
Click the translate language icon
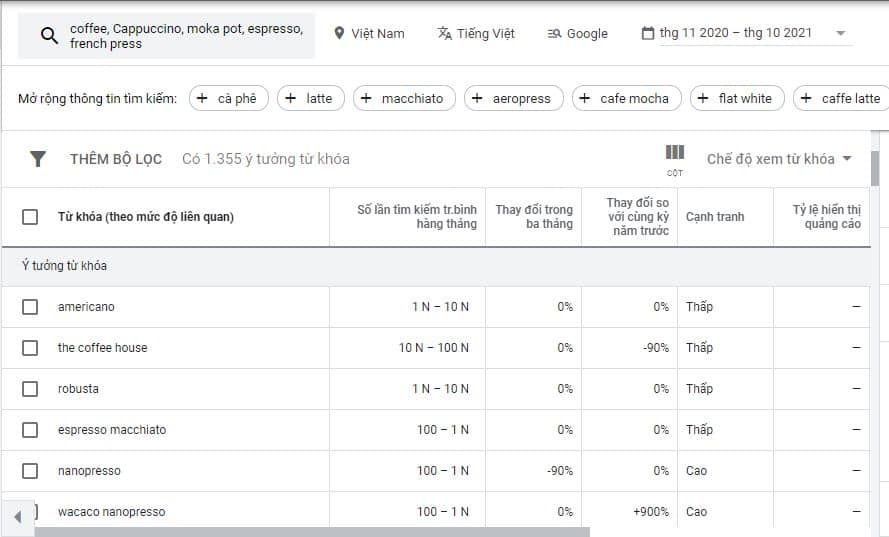(x=444, y=33)
